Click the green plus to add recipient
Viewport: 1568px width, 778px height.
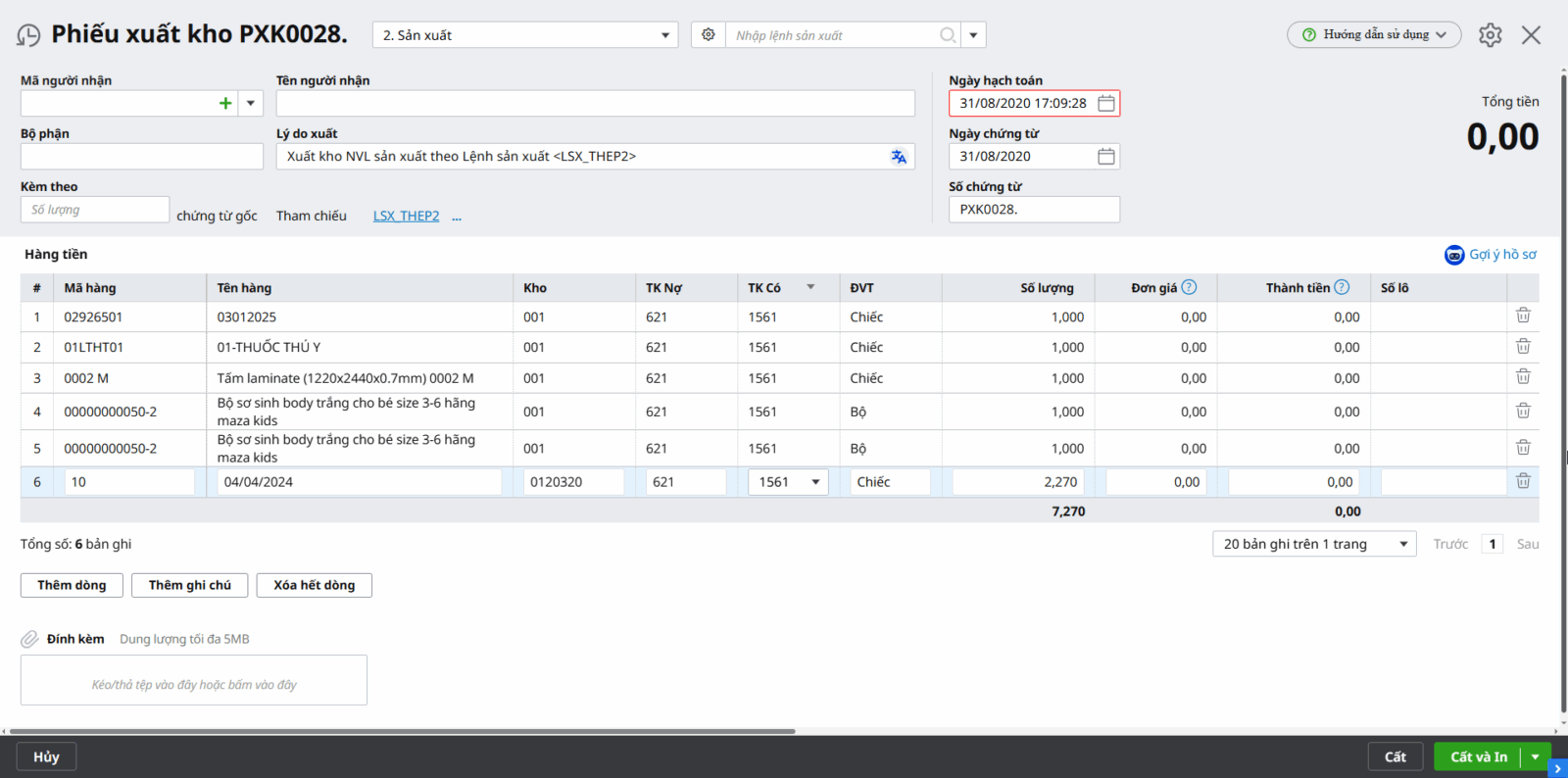click(x=225, y=103)
